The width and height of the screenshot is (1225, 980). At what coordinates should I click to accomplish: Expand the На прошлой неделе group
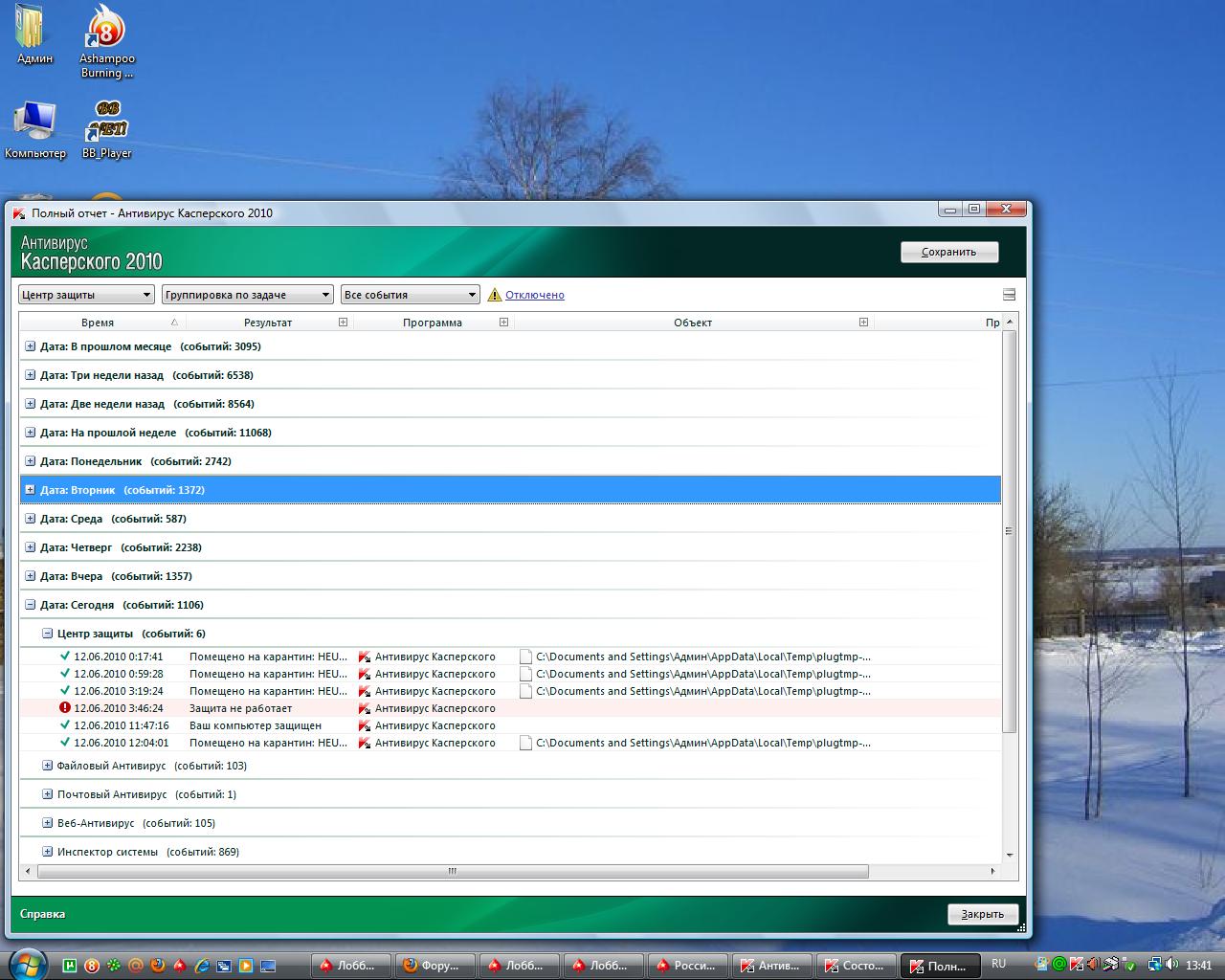[31, 433]
